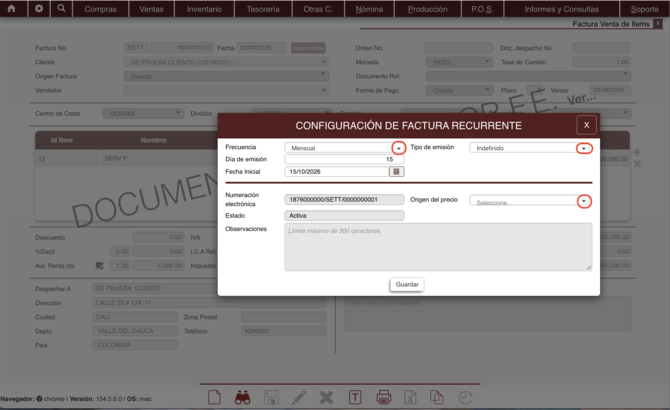Click the Fecha field in invoice header
Viewport: 670px width, 410px height.
[x=262, y=47]
